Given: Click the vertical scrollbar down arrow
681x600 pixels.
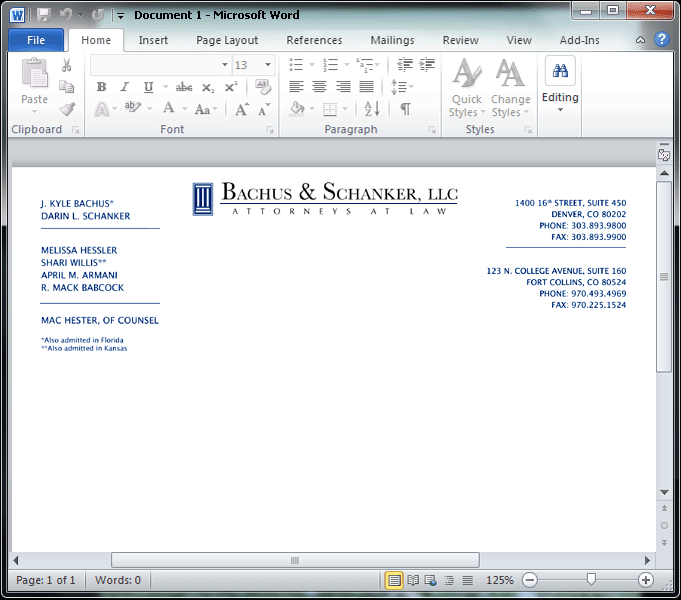Looking at the screenshot, I should tap(664, 492).
